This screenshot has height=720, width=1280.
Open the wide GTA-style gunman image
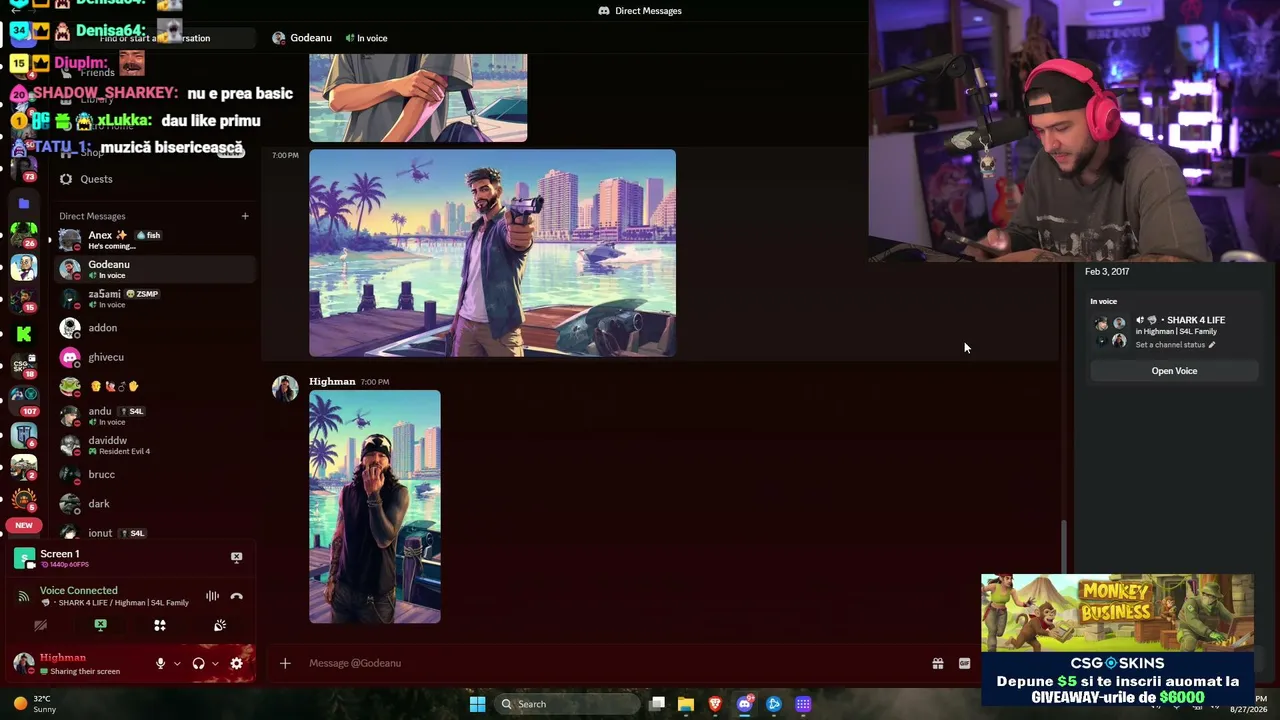click(492, 253)
